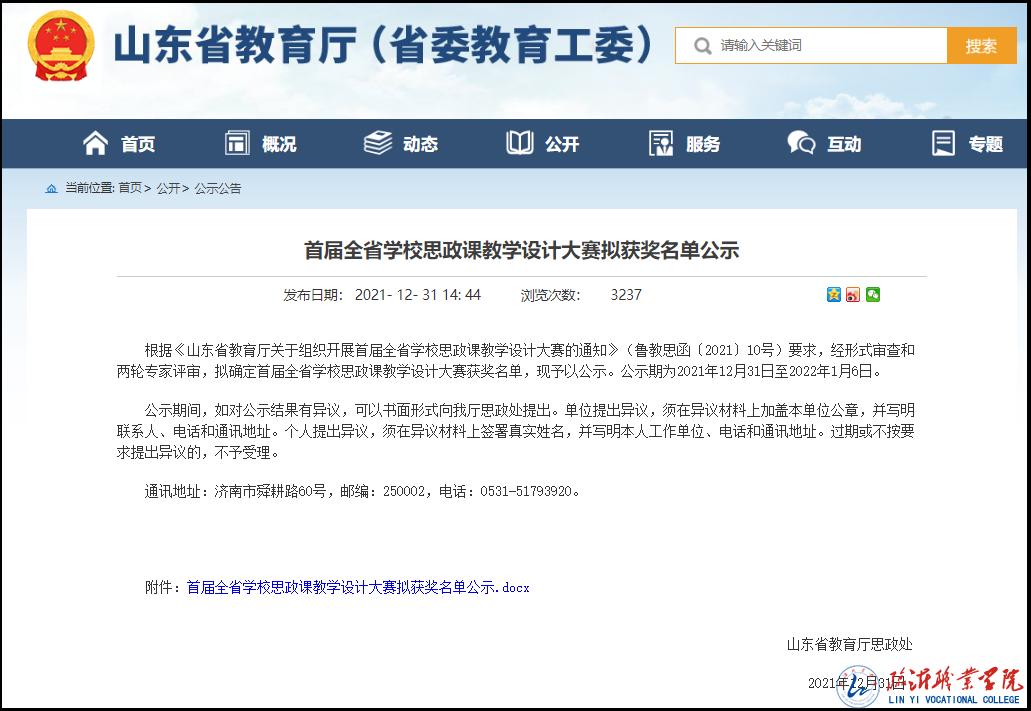1031x711 pixels.
Task: Share the article via WeChat icon
Action: [873, 295]
